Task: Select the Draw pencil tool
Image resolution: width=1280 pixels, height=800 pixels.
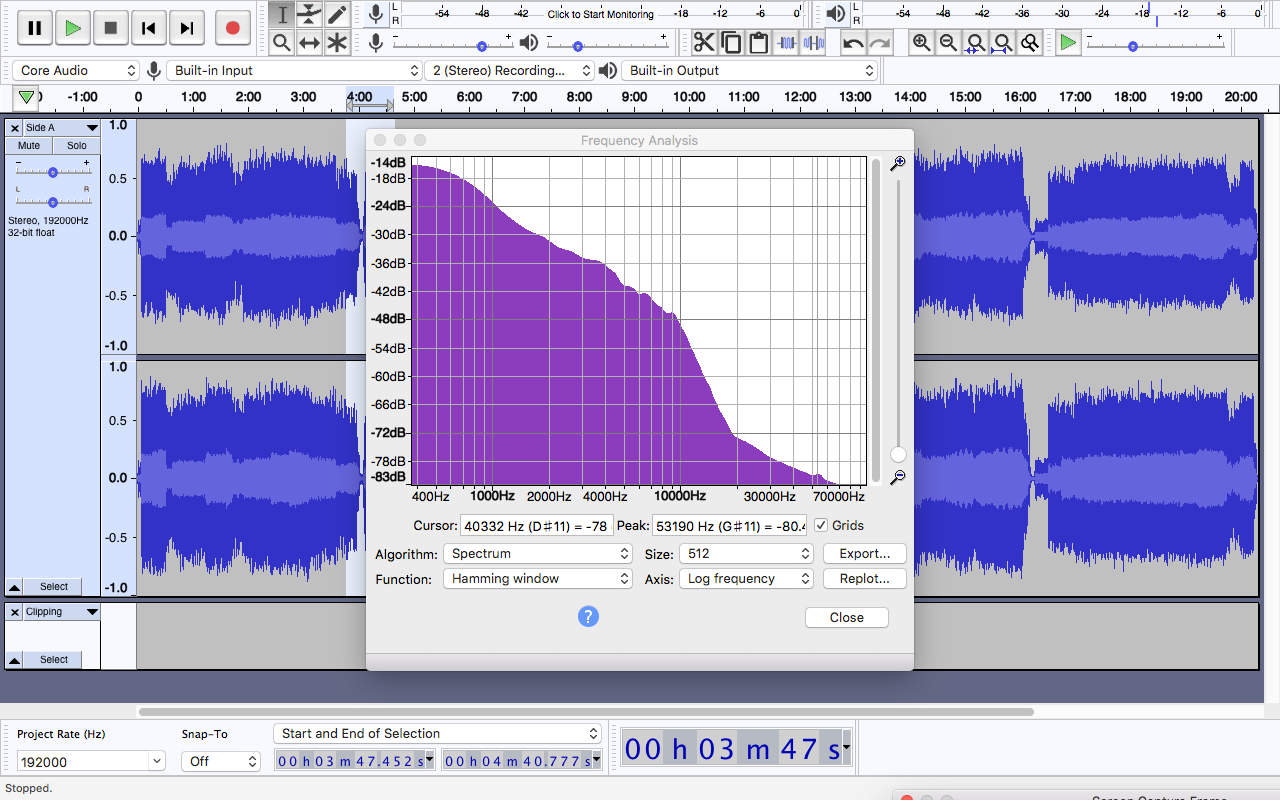Action: coord(338,14)
